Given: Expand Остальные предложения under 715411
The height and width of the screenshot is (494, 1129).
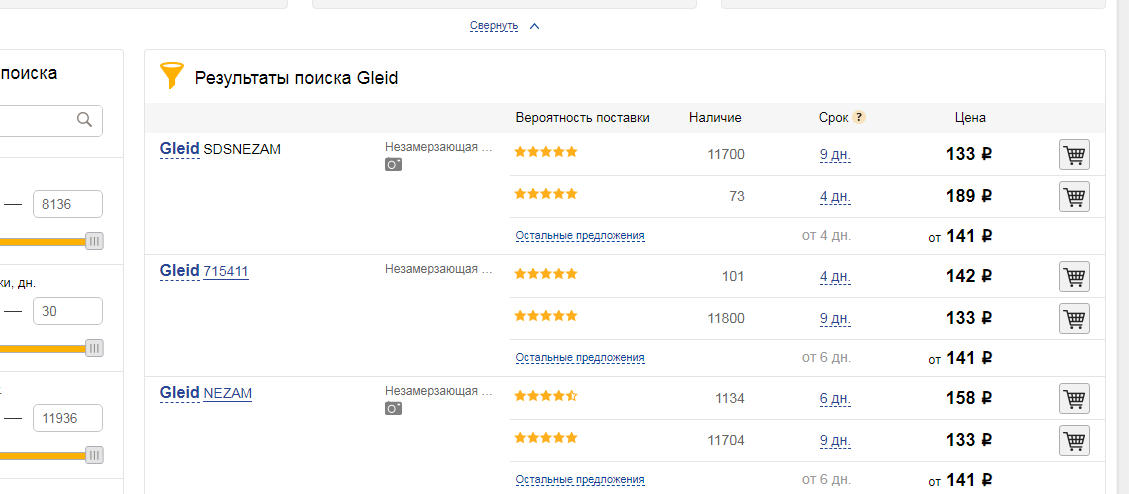Looking at the screenshot, I should [x=580, y=357].
